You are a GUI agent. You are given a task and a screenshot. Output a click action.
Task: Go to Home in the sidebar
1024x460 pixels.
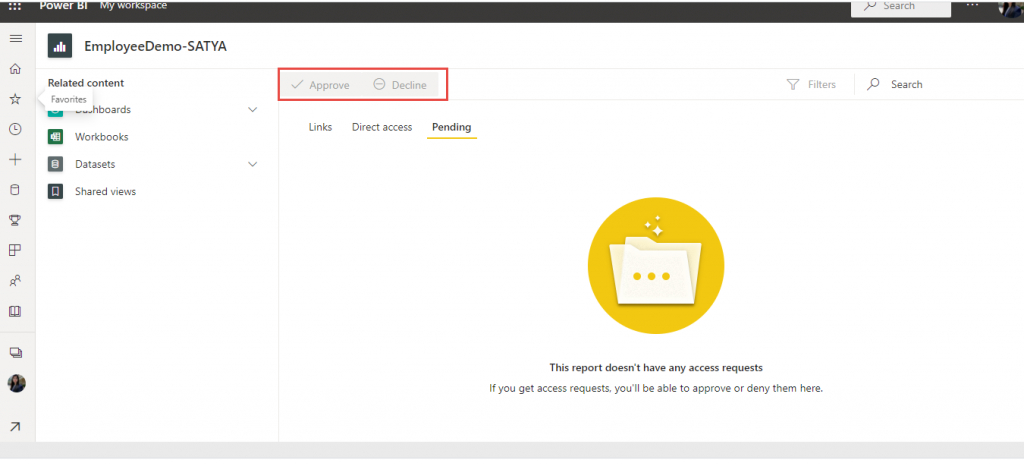[x=15, y=69]
